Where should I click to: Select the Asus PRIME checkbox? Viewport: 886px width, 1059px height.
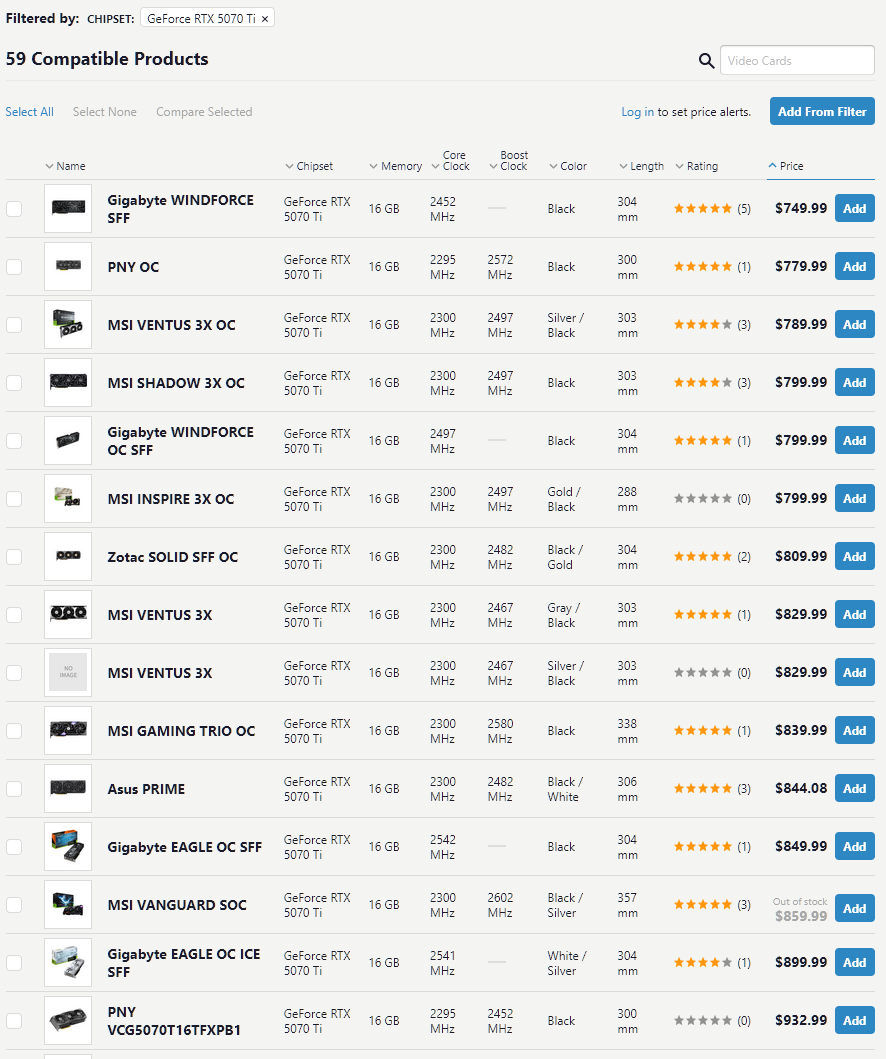tap(14, 789)
